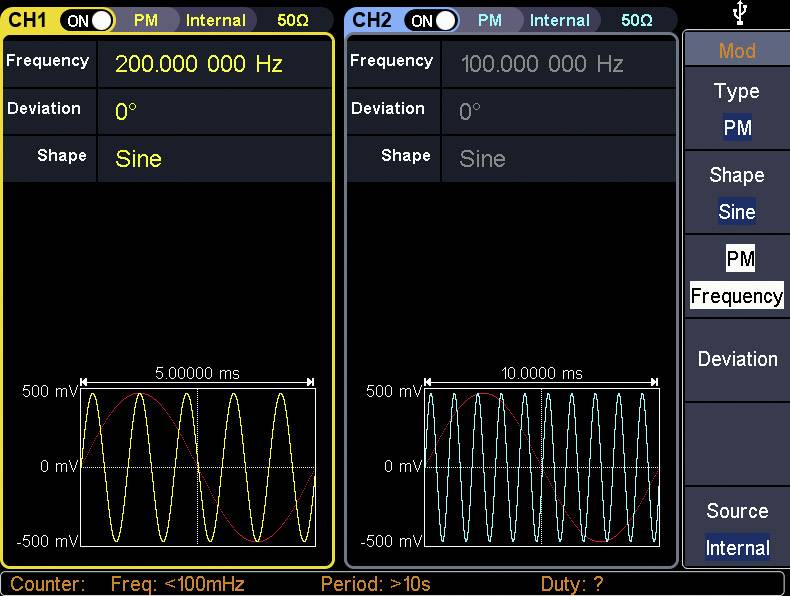The image size is (790, 596).
Task: Open the Mod menu header
Action: point(737,51)
